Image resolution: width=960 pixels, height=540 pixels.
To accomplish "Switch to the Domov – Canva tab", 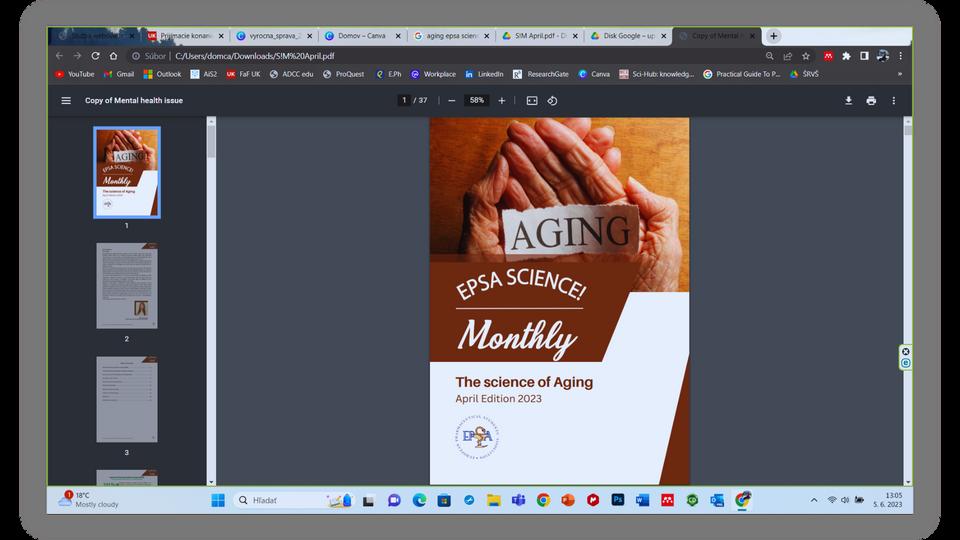I will (x=362, y=36).
